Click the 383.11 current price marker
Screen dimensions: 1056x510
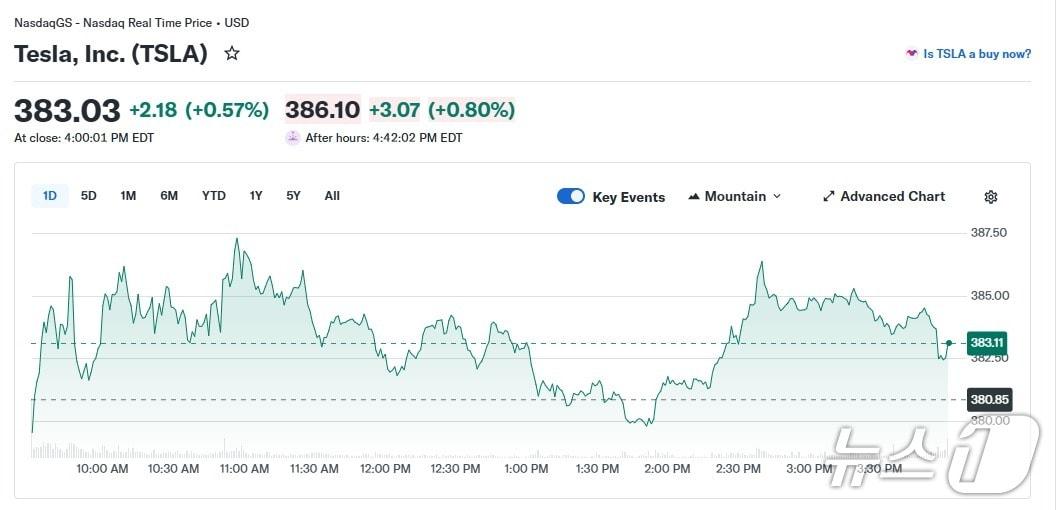[x=985, y=342]
